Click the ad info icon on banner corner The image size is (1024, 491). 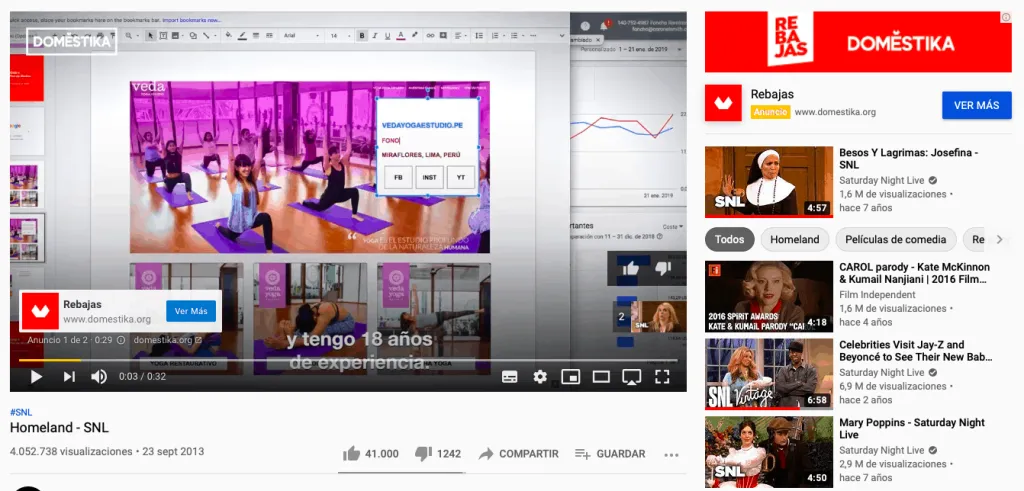tap(1006, 17)
